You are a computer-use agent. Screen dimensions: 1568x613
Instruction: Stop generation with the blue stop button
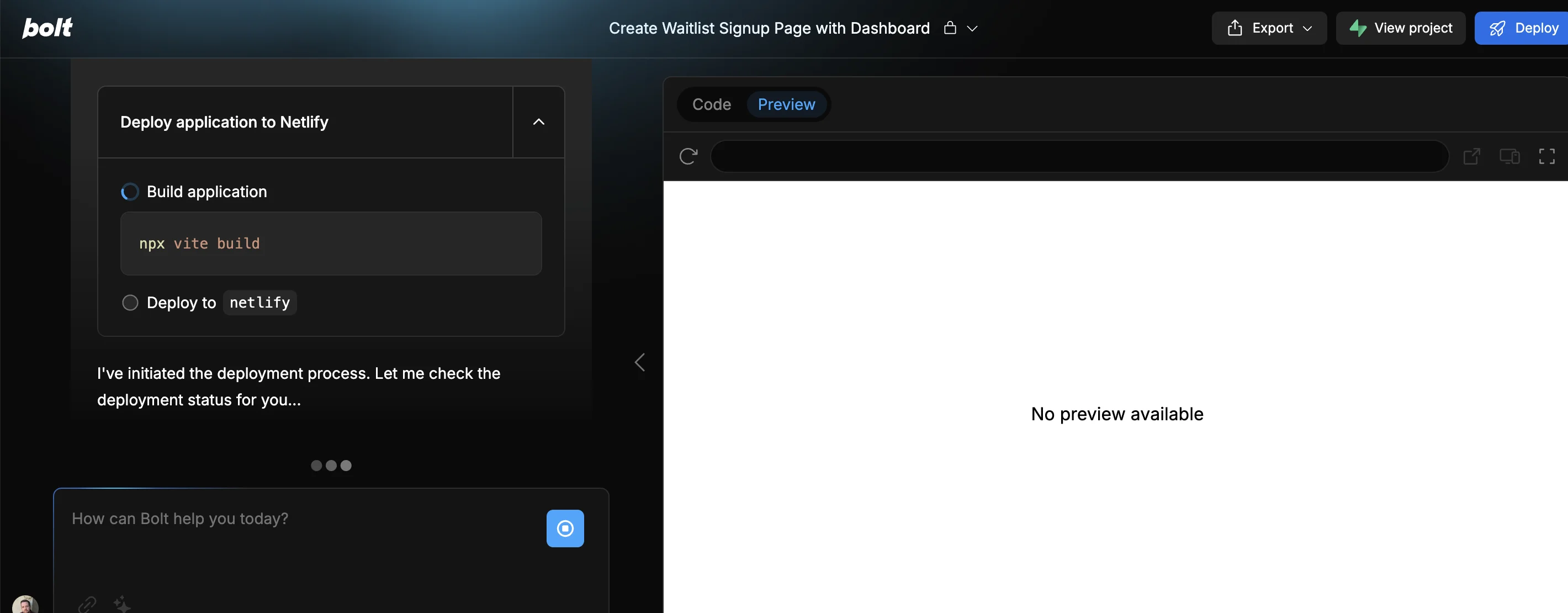tap(564, 528)
